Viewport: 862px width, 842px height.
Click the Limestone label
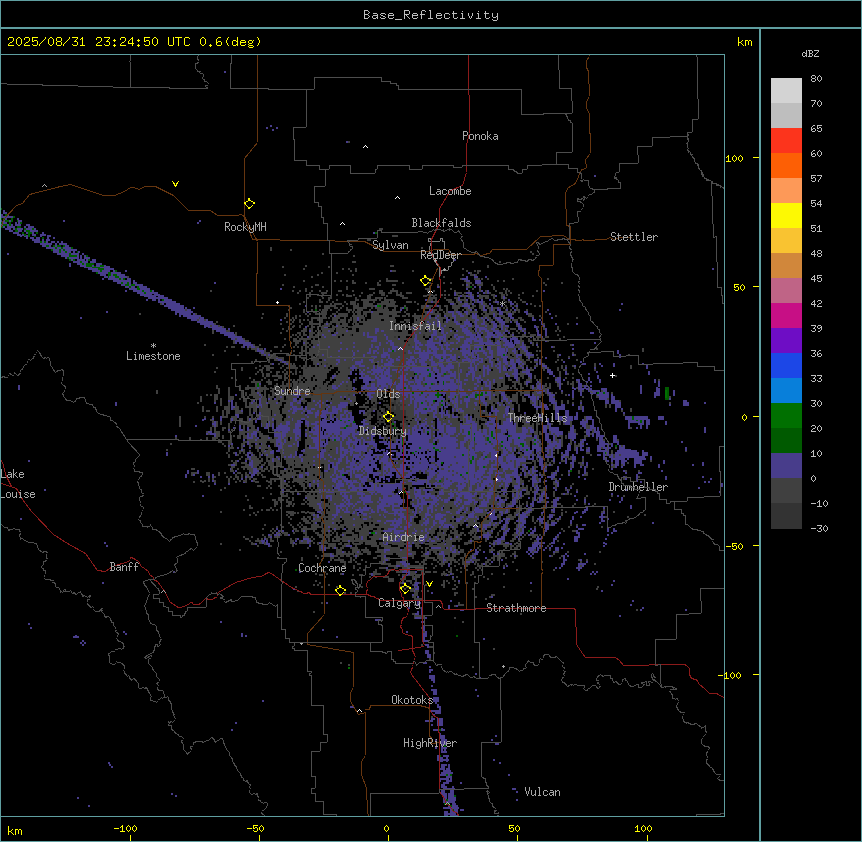153,356
